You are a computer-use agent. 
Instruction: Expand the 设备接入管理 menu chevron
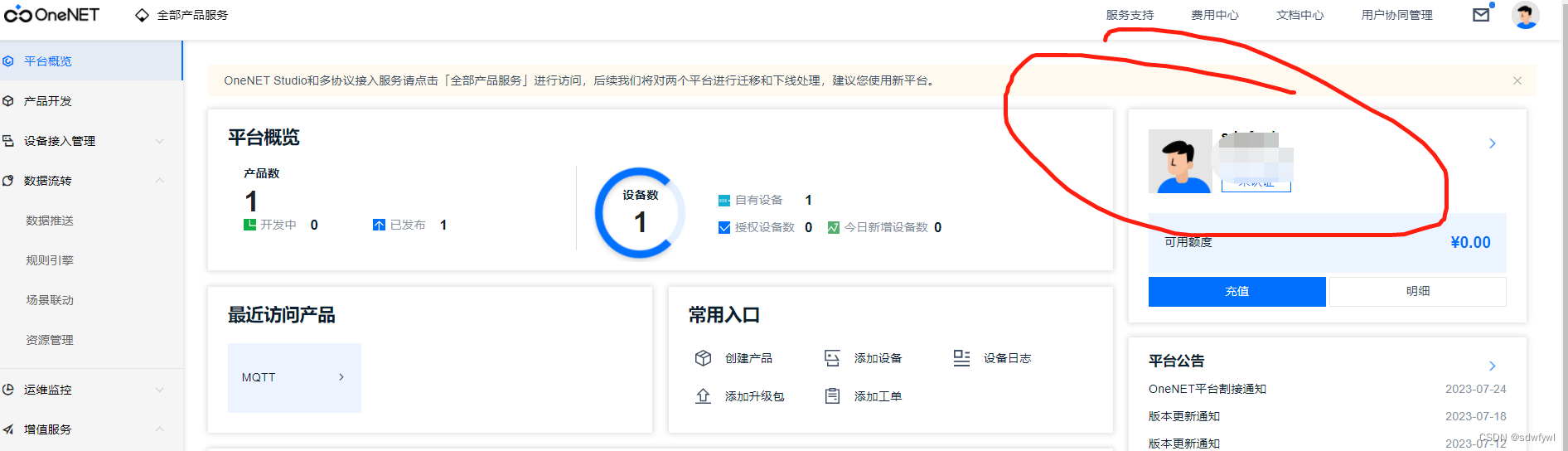coord(160,141)
